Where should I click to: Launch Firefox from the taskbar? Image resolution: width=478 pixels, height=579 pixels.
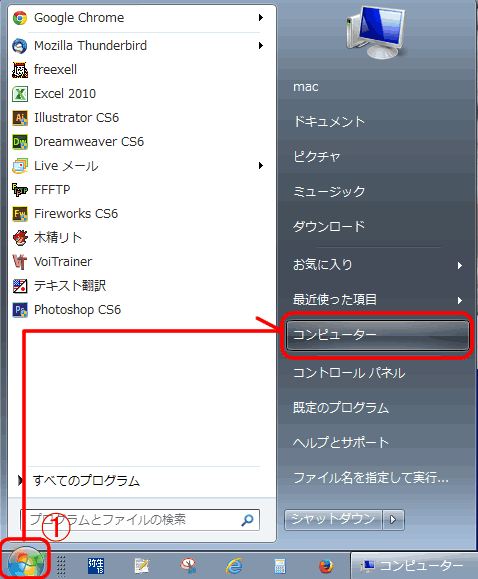(x=326, y=566)
